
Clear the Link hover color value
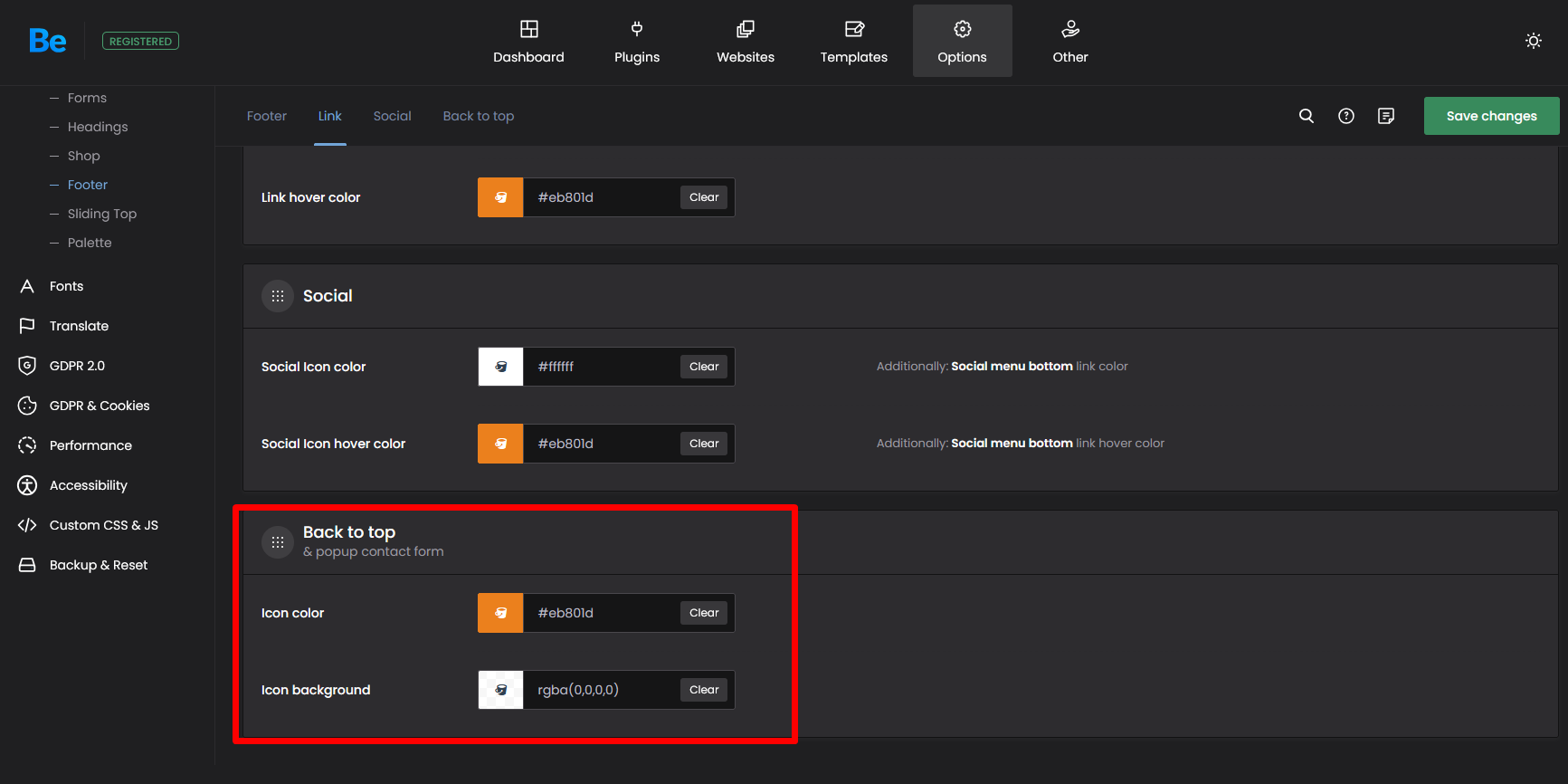click(x=703, y=197)
